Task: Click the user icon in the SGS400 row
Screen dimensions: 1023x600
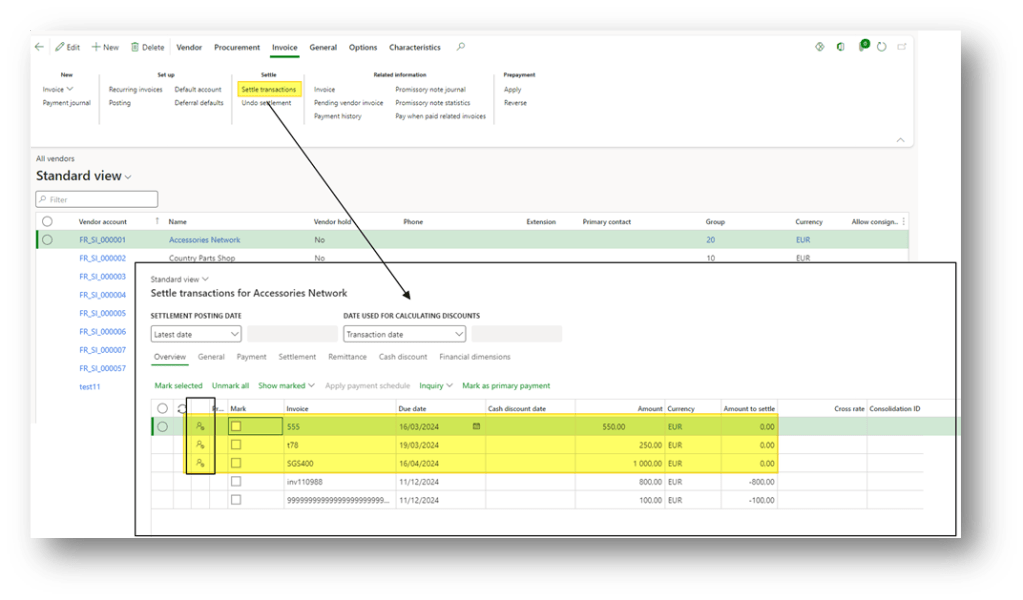Action: click(200, 463)
